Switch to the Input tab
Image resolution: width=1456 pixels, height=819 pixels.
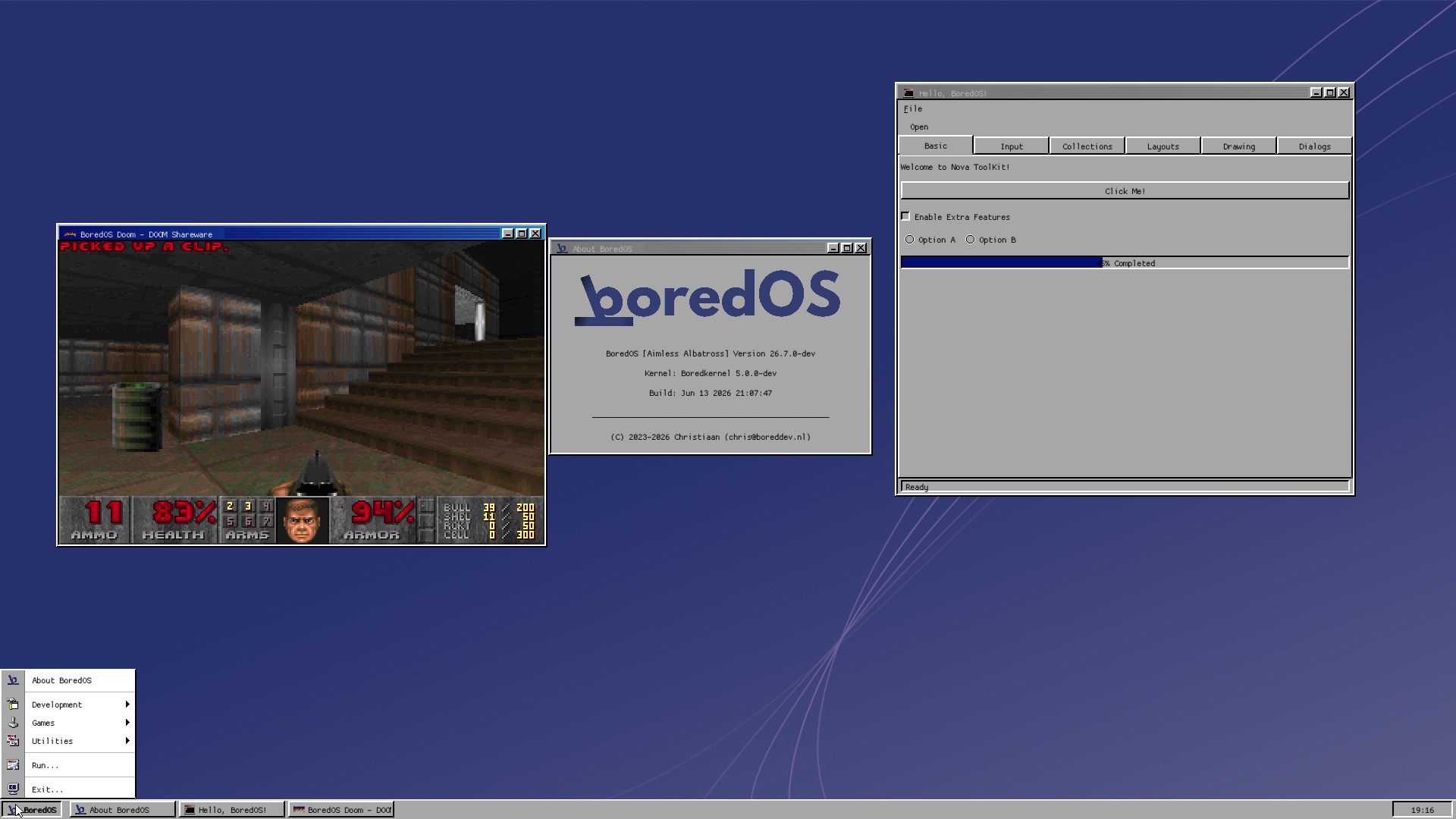click(x=1012, y=146)
